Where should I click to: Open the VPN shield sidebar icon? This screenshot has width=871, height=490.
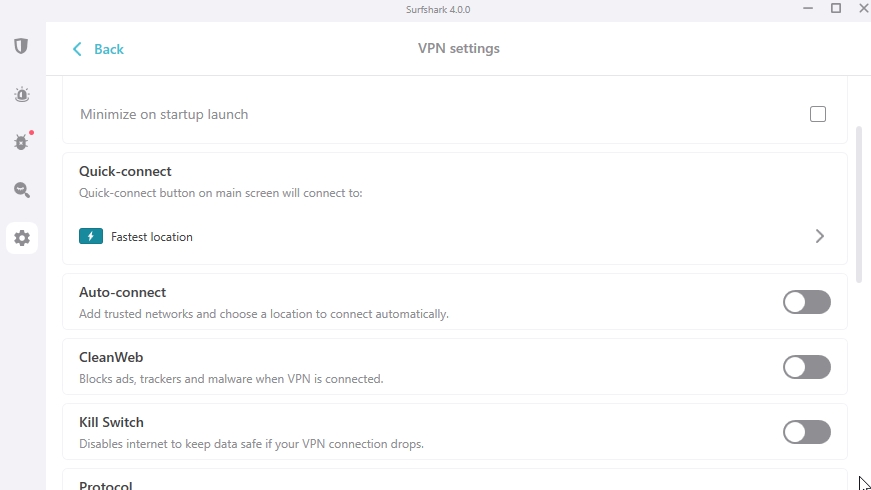[x=21, y=46]
